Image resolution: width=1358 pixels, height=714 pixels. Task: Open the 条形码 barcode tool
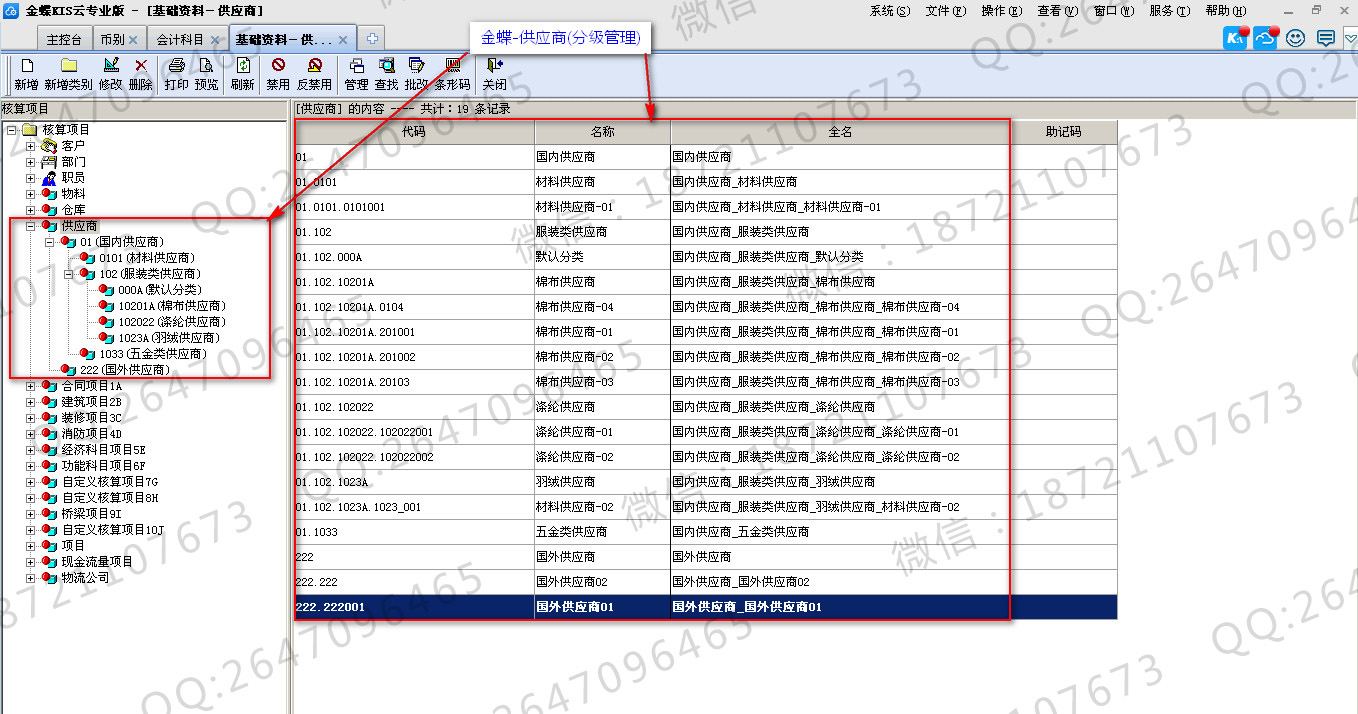(452, 67)
